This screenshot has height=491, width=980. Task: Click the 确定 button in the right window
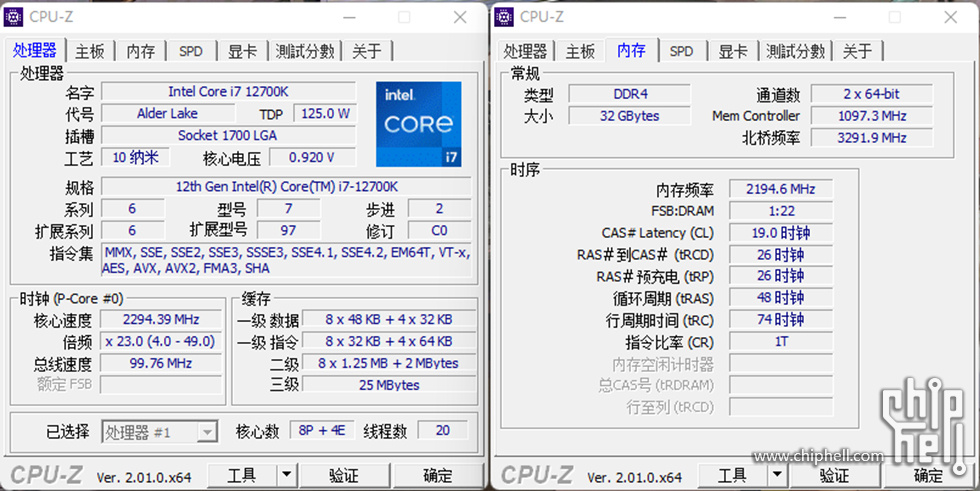pyautogui.click(x=928, y=475)
